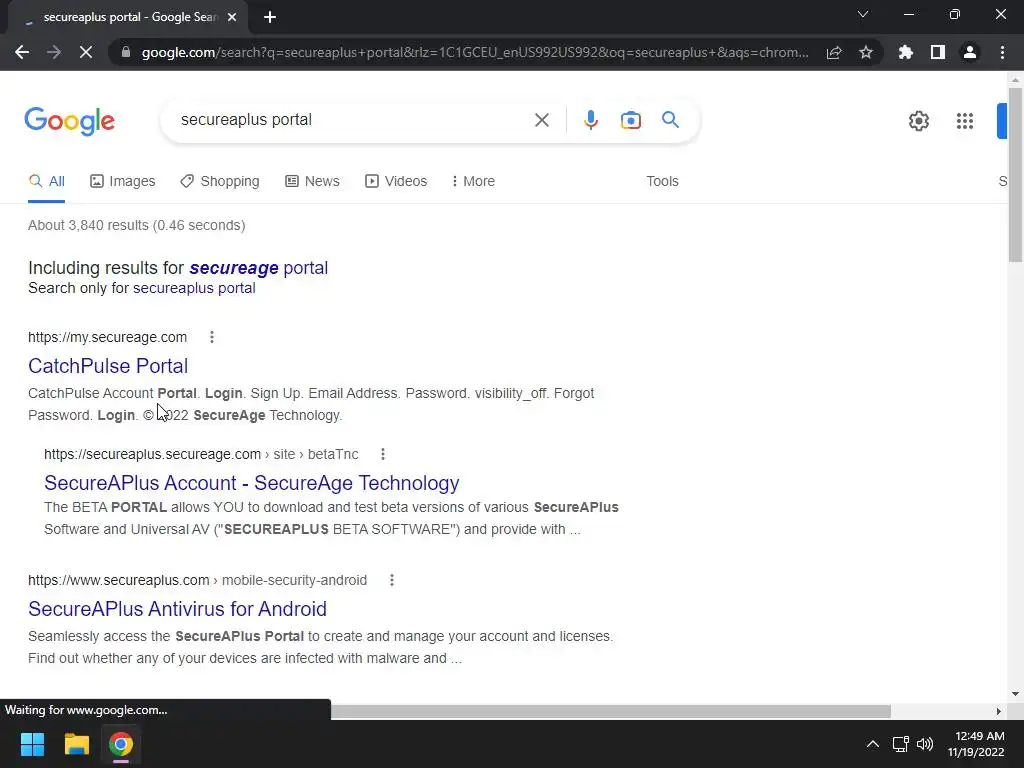Open a new tab with plus button
The width and height of the screenshot is (1024, 768).
coord(270,18)
